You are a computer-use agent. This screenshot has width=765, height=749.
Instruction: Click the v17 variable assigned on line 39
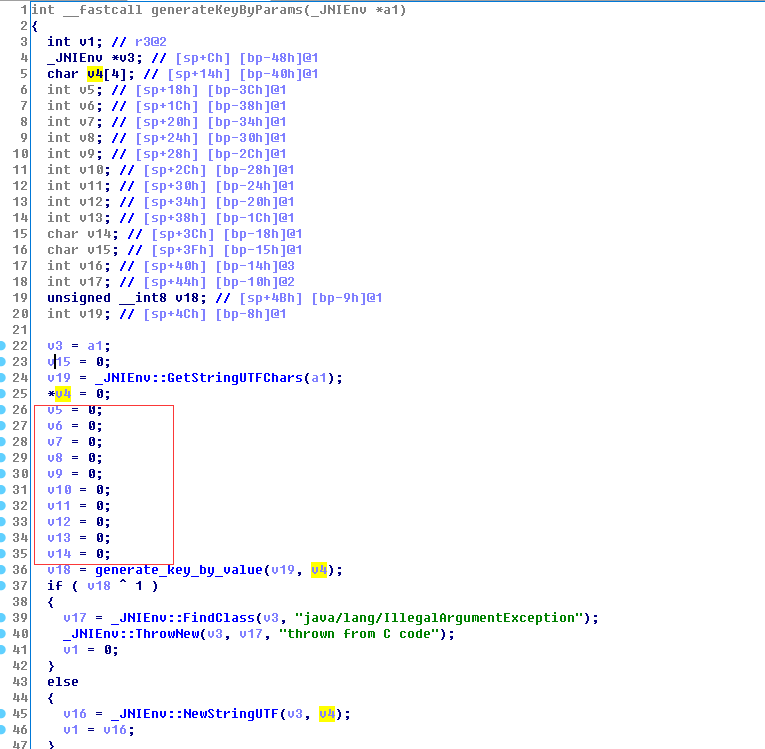pos(75,618)
